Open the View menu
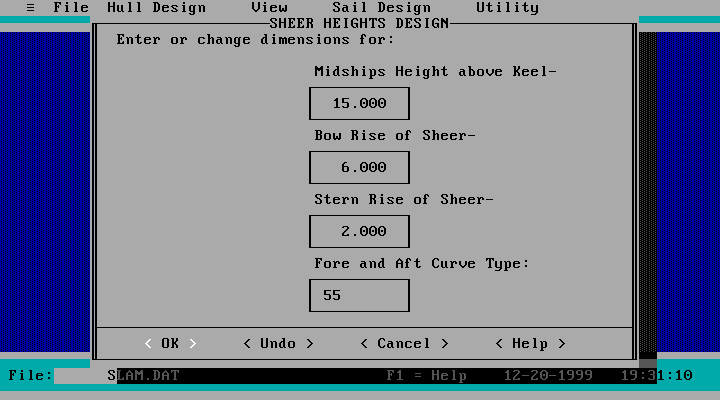720x400 pixels. (269, 8)
